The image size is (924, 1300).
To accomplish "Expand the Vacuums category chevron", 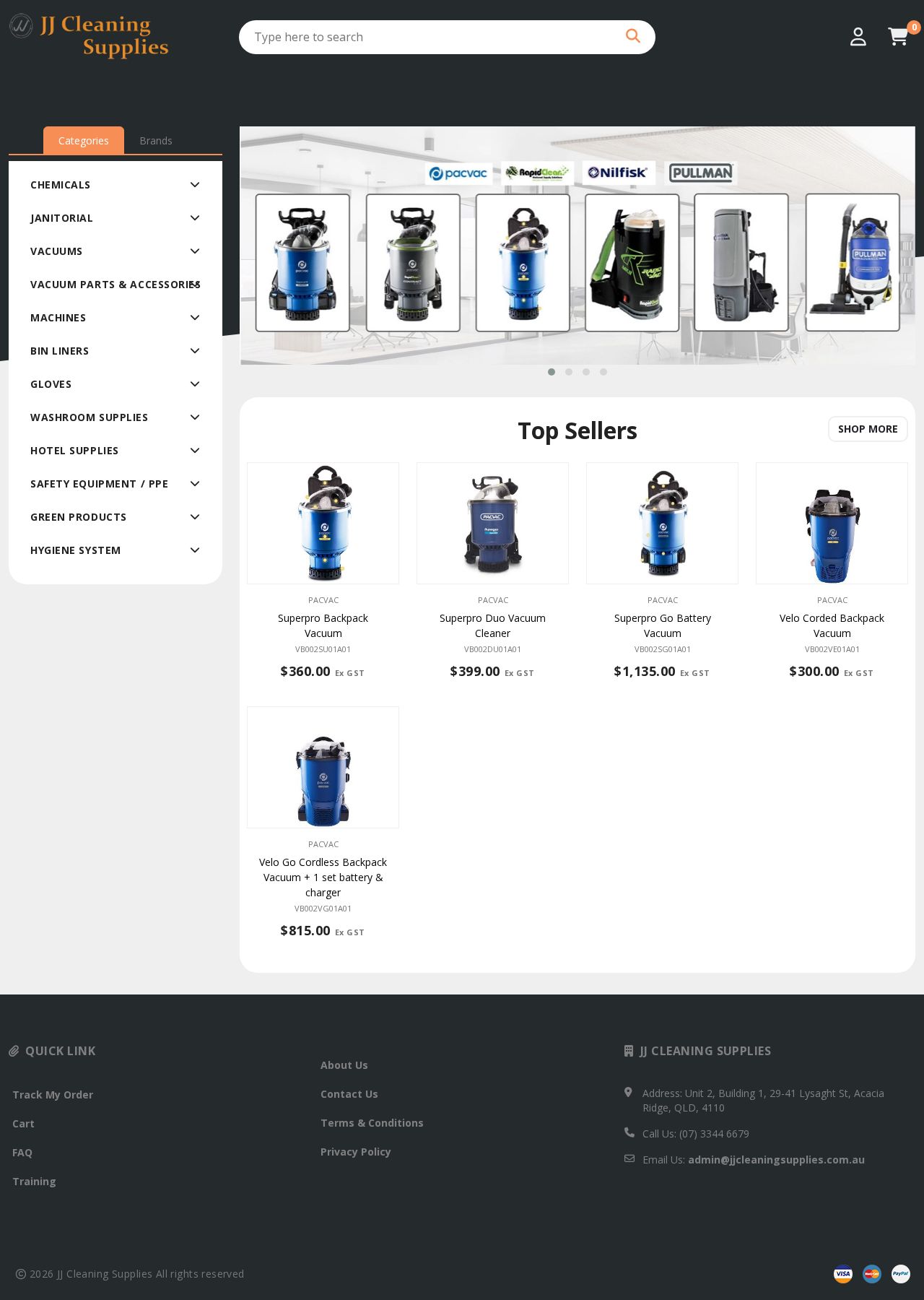I will (195, 251).
